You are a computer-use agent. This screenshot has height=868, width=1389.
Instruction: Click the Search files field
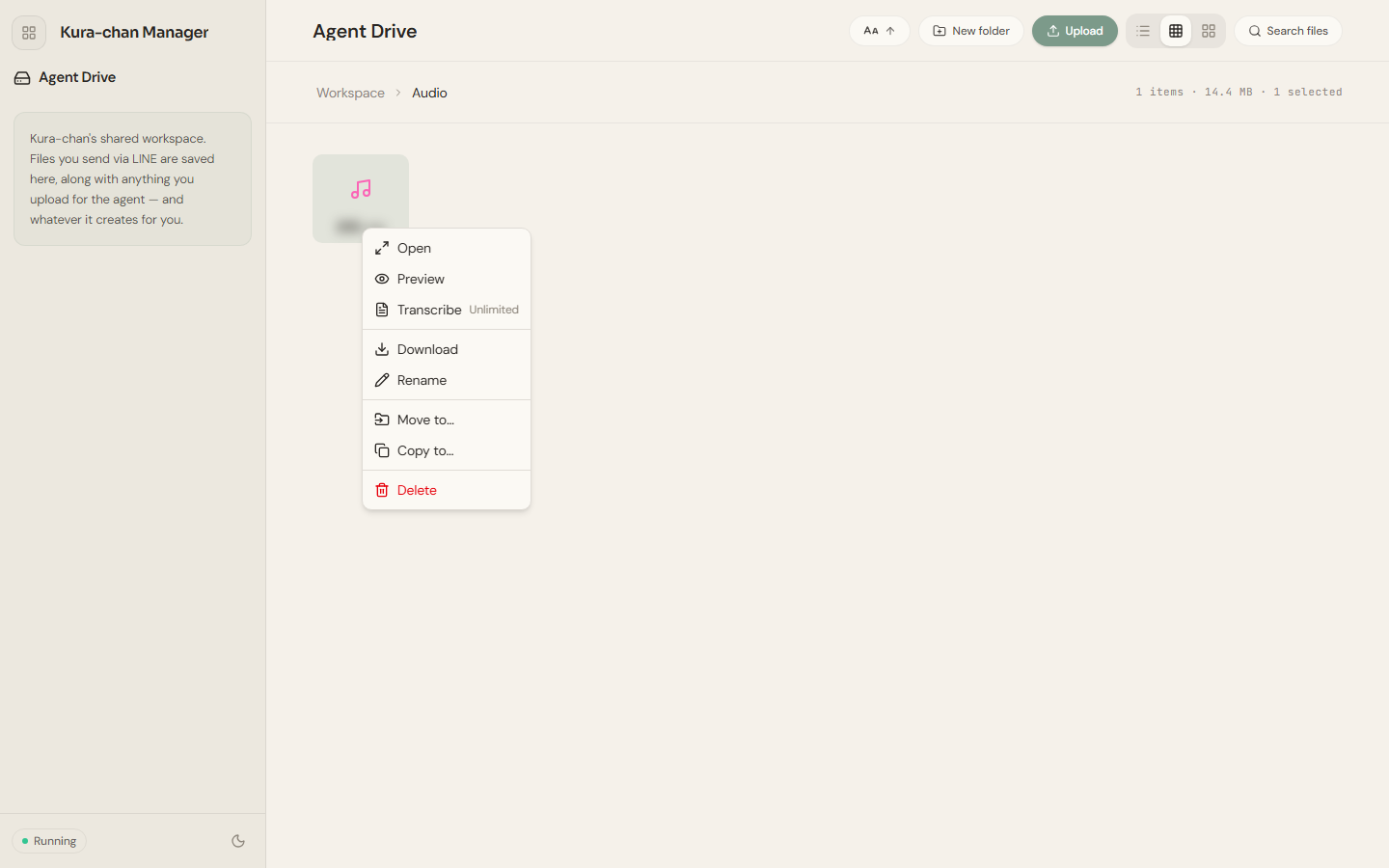pyautogui.click(x=1289, y=31)
